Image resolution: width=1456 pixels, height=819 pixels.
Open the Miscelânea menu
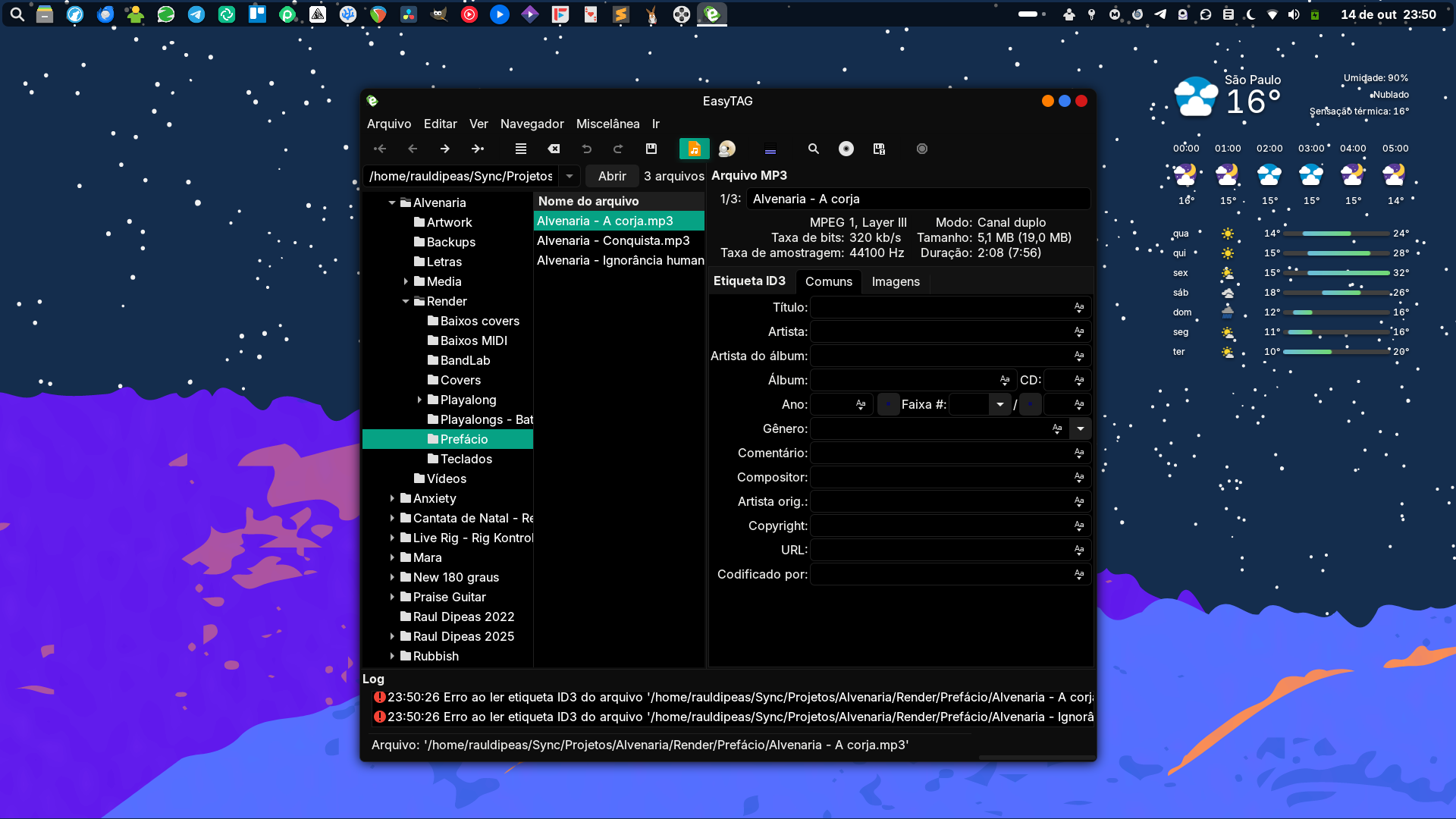607,124
